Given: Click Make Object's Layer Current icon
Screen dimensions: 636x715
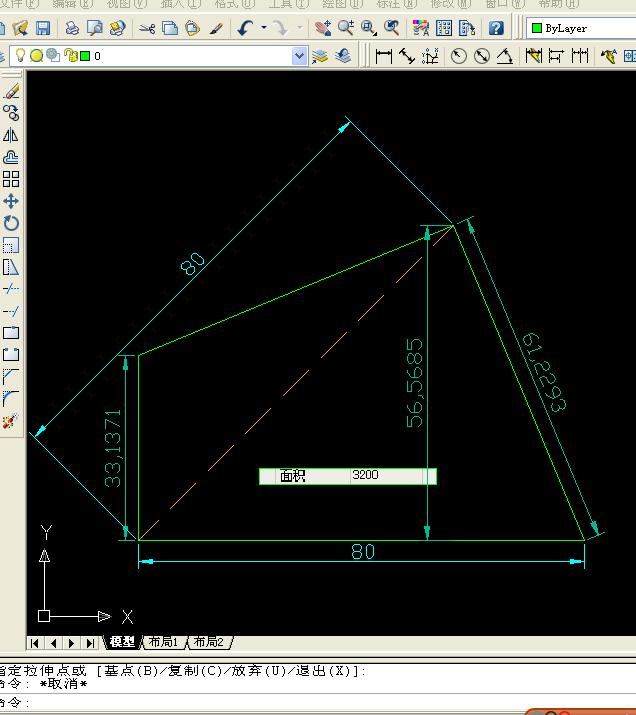Looking at the screenshot, I should [320, 56].
